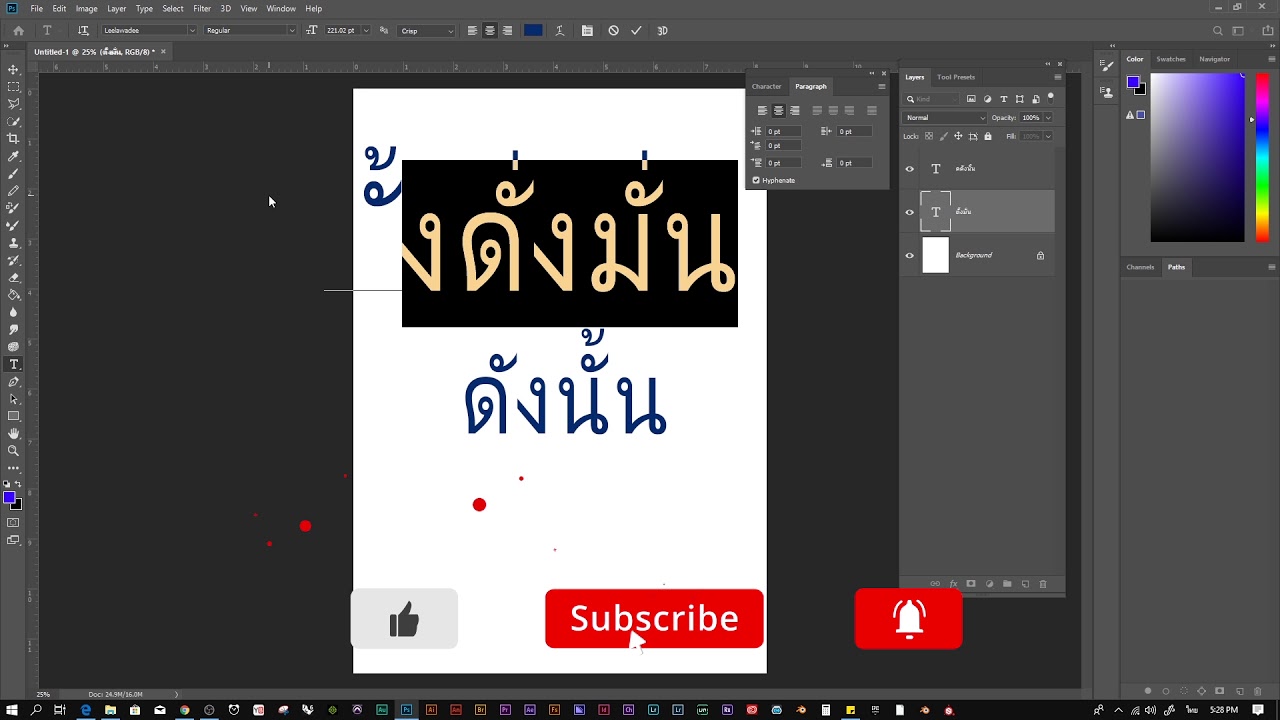Convert text to 3D
This screenshot has width=1280, height=720.
662,31
